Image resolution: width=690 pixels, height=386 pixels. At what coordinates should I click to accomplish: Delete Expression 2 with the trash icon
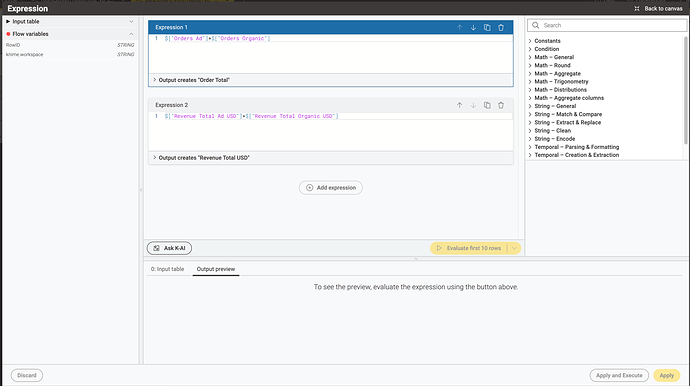point(501,105)
